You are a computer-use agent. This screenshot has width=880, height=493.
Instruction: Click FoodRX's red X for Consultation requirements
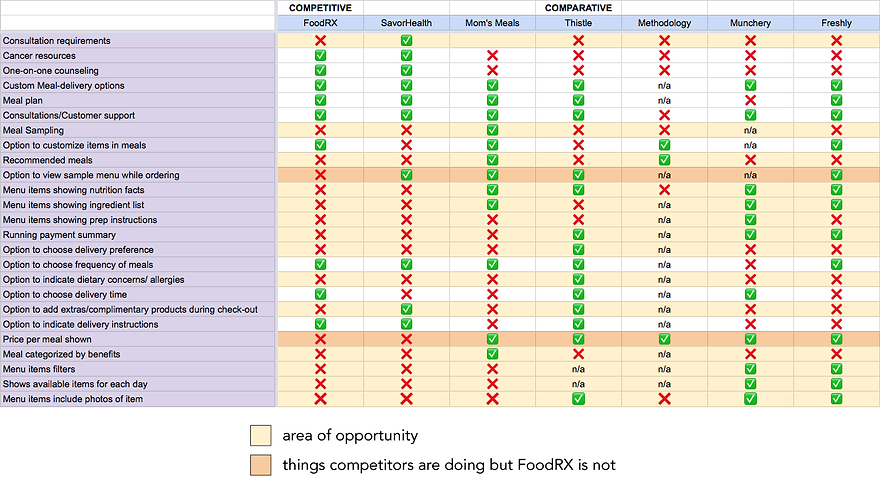pyautogui.click(x=320, y=41)
